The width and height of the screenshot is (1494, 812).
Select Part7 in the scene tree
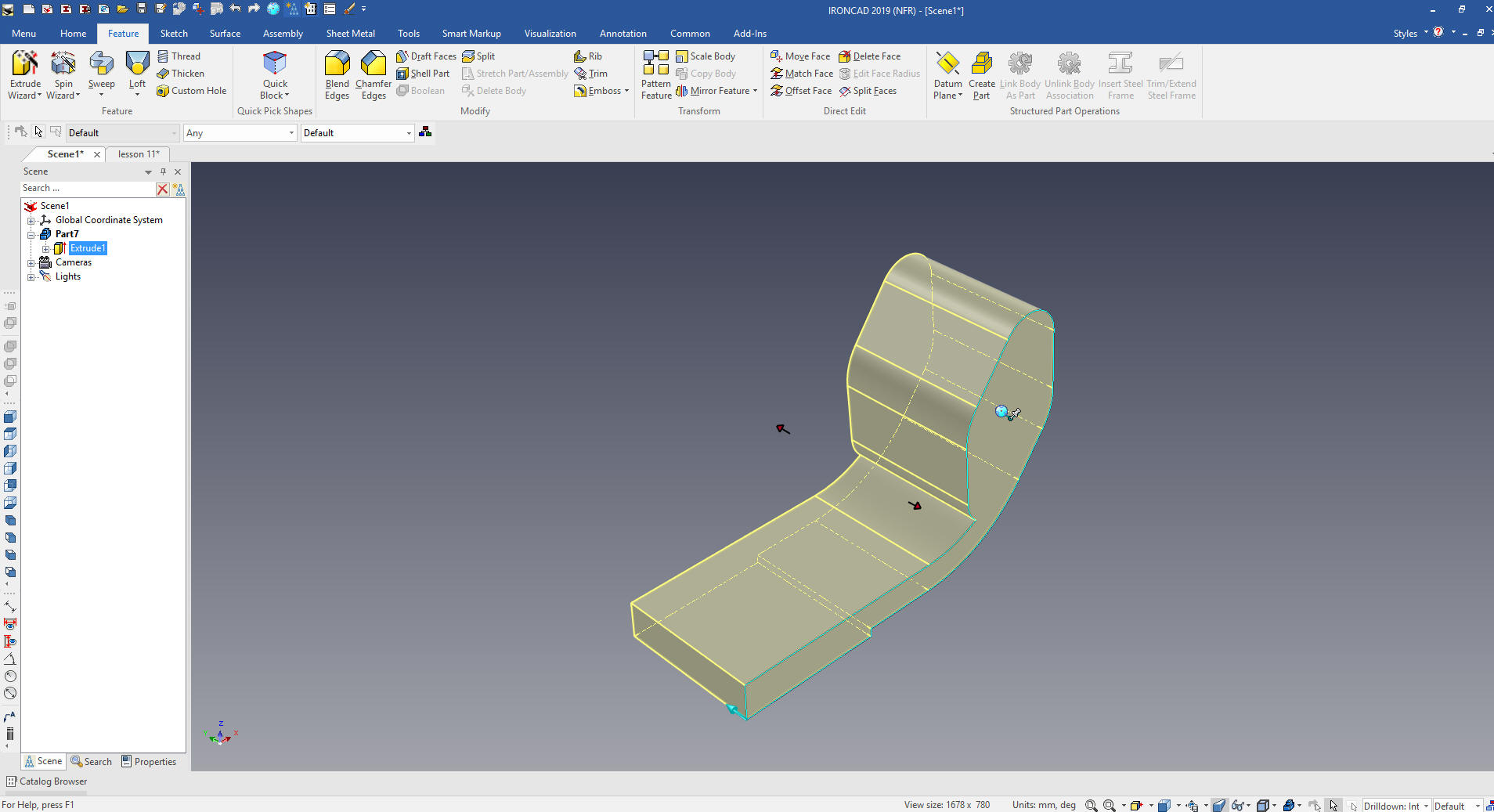(x=67, y=235)
